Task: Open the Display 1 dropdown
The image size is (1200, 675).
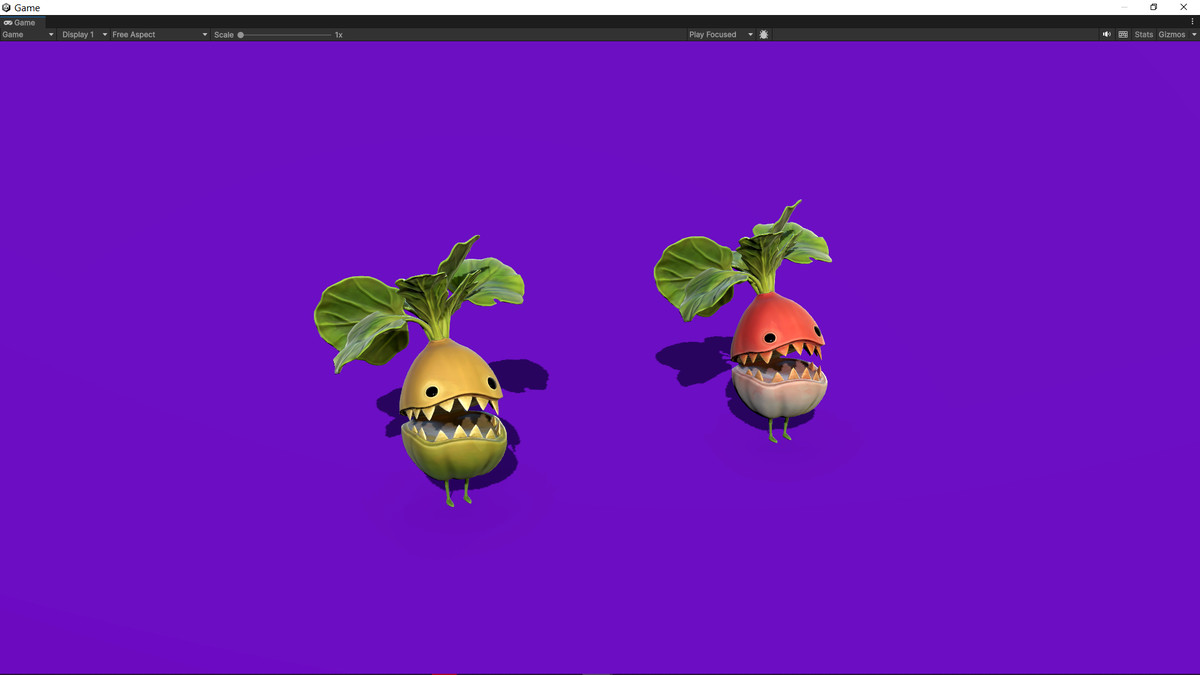Action: pyautogui.click(x=84, y=35)
